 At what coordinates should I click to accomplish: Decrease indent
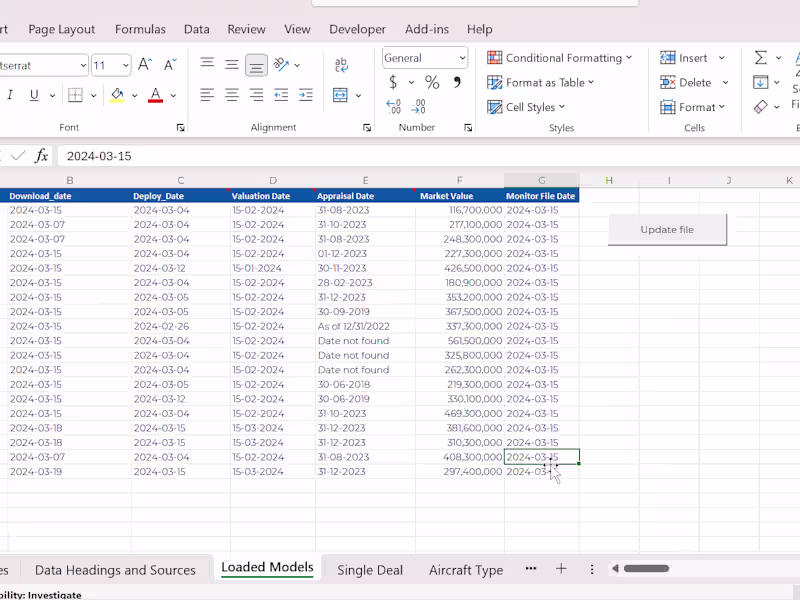click(x=281, y=95)
